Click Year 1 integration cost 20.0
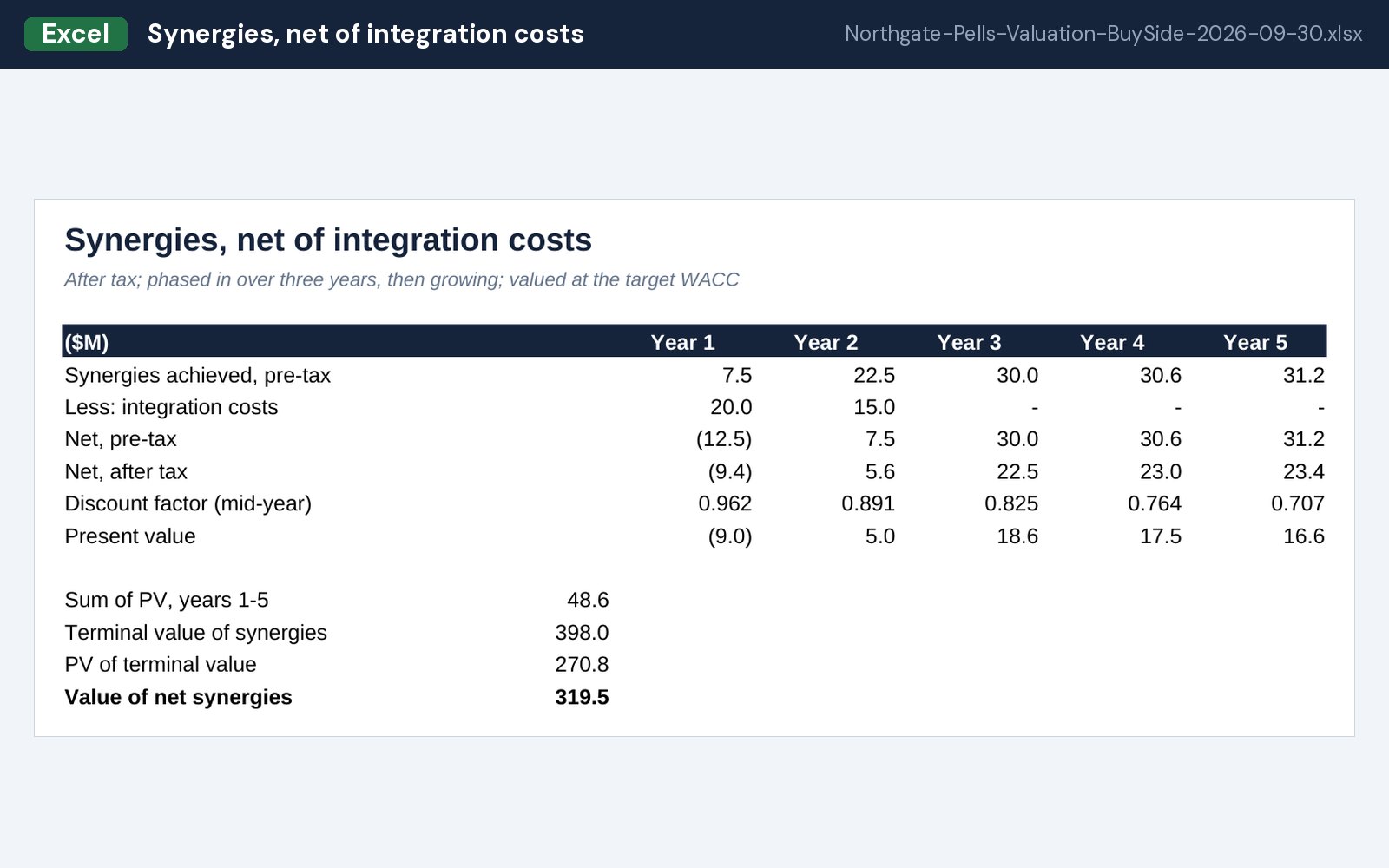 point(731,407)
